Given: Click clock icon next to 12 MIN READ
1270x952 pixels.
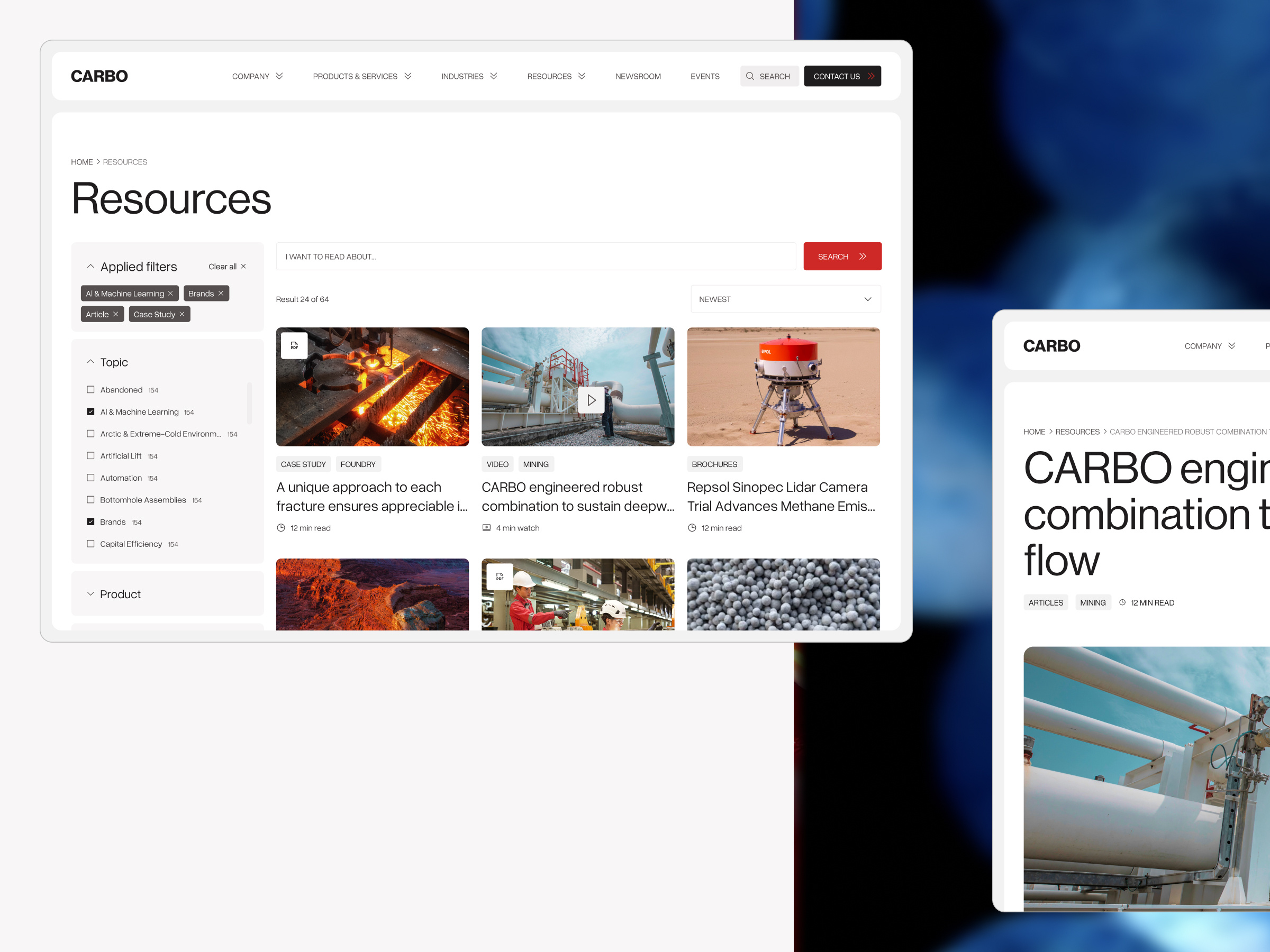Looking at the screenshot, I should coord(1122,602).
